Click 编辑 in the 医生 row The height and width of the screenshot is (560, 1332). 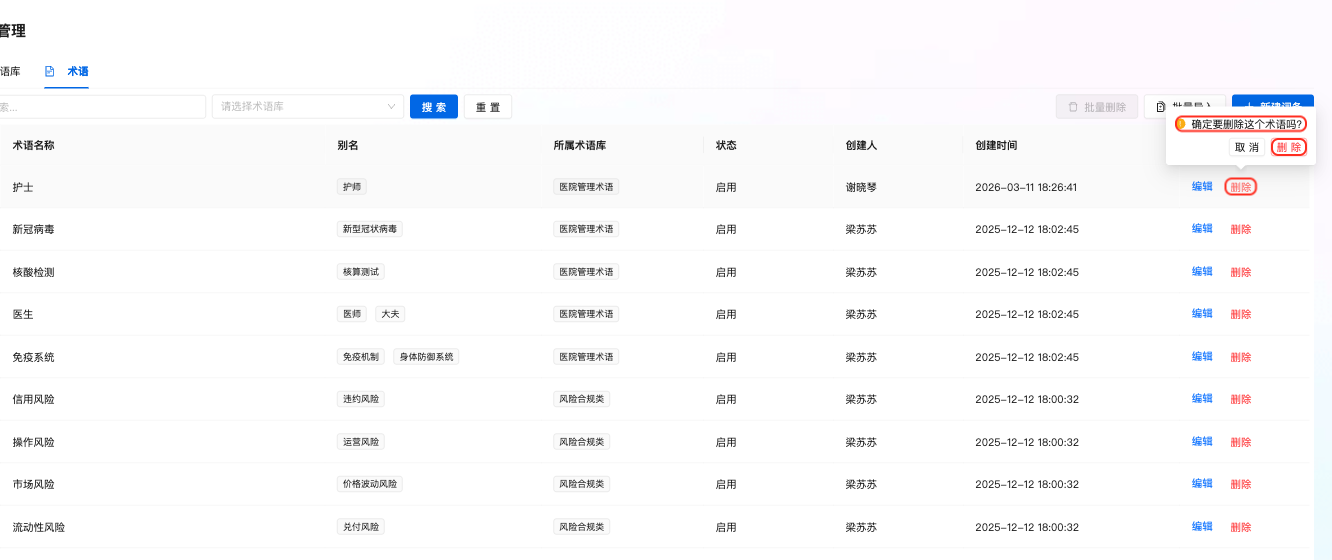1202,314
